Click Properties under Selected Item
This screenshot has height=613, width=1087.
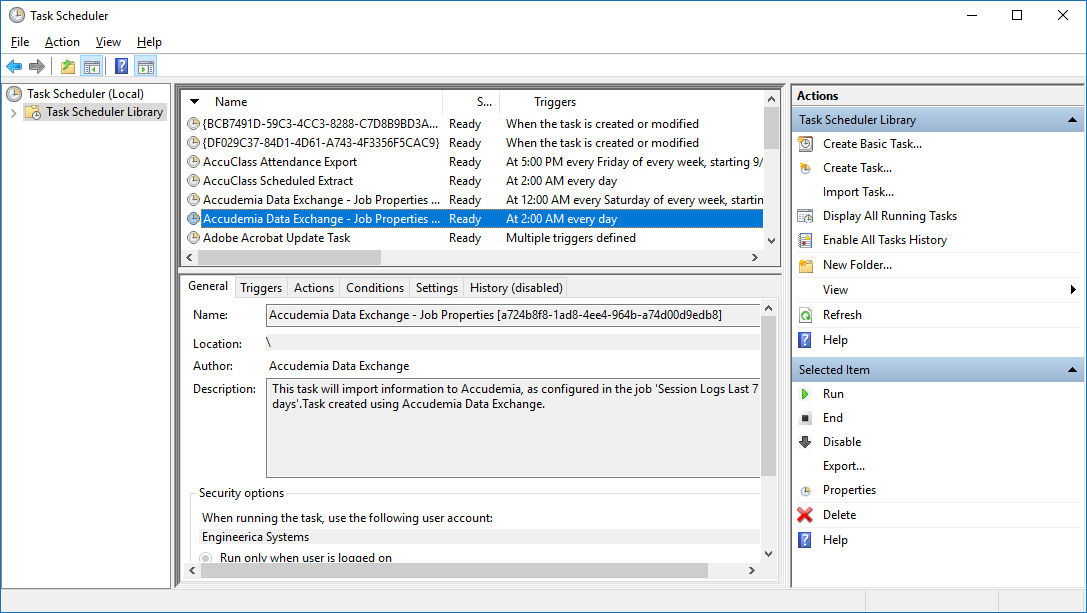(849, 490)
